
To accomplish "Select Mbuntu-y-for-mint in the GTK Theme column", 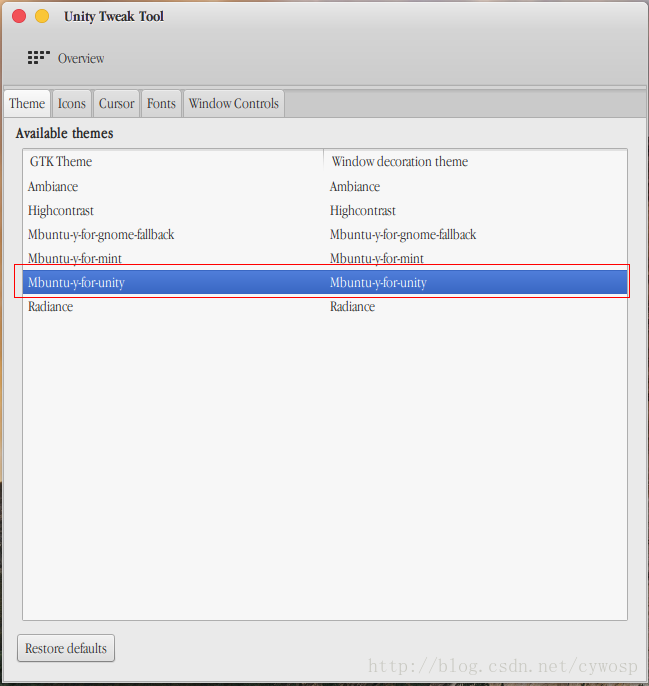I will tap(75, 259).
